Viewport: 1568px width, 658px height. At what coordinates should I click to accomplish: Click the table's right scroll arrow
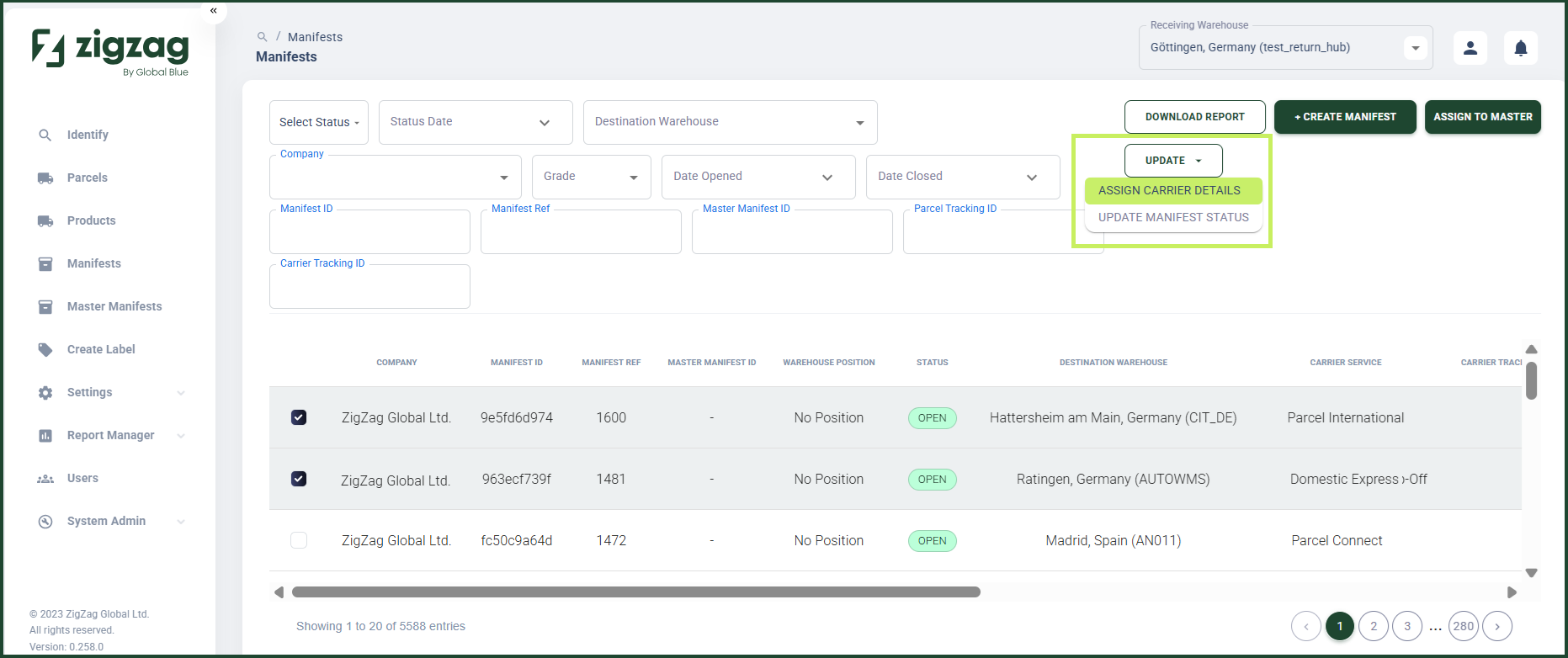(x=1512, y=592)
